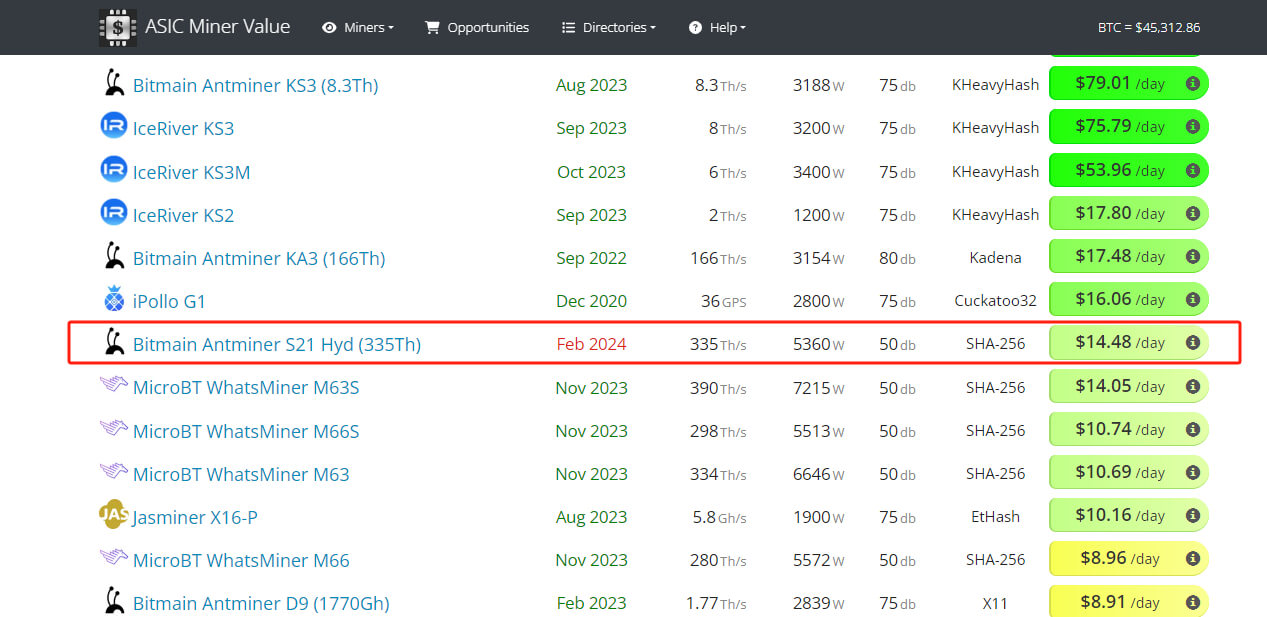The width and height of the screenshot is (1267, 617).
Task: Open the IceRiver KS3M miner link
Action: pyautogui.click(x=191, y=172)
